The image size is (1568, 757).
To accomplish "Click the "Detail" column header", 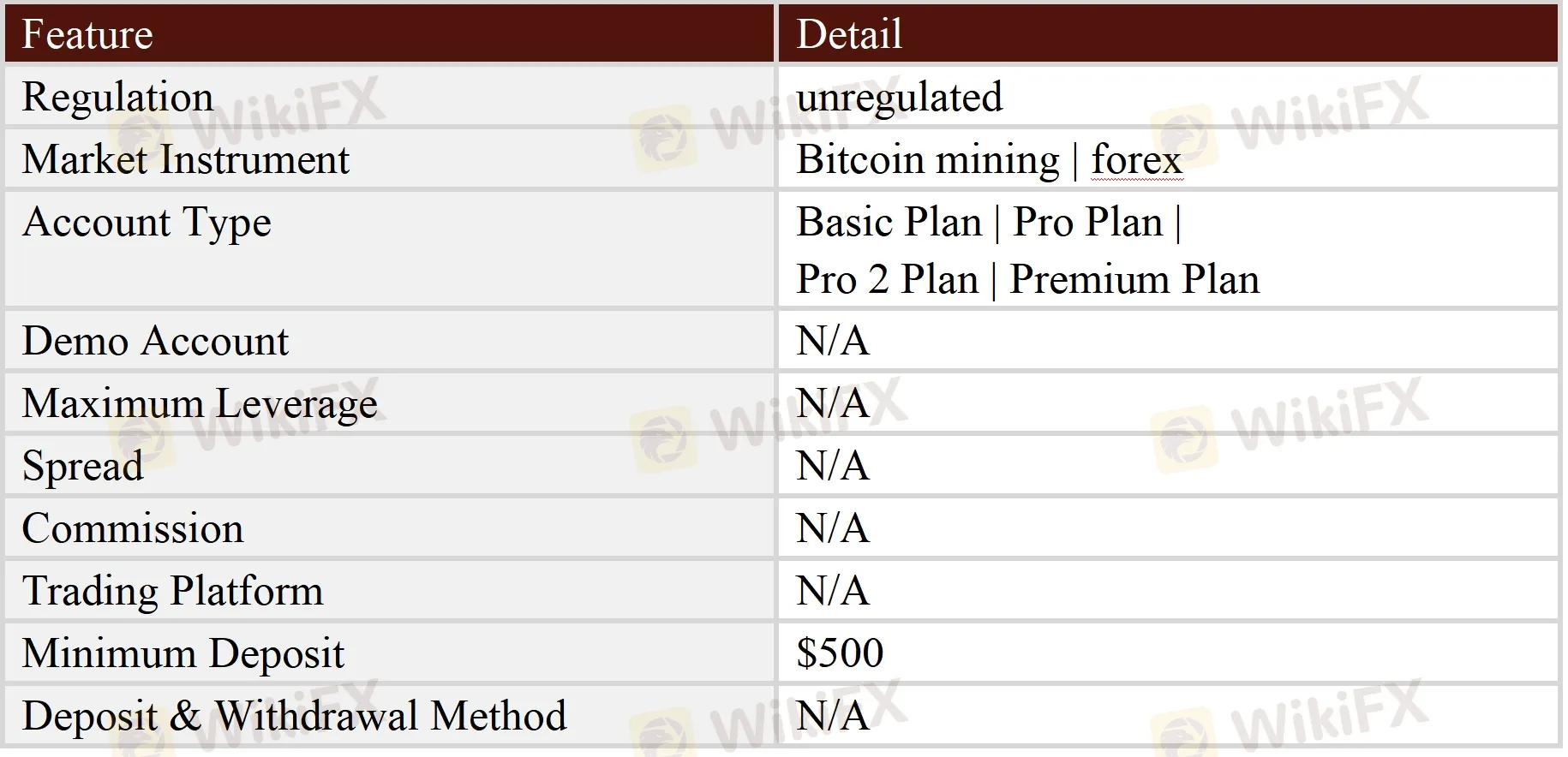I will point(849,35).
